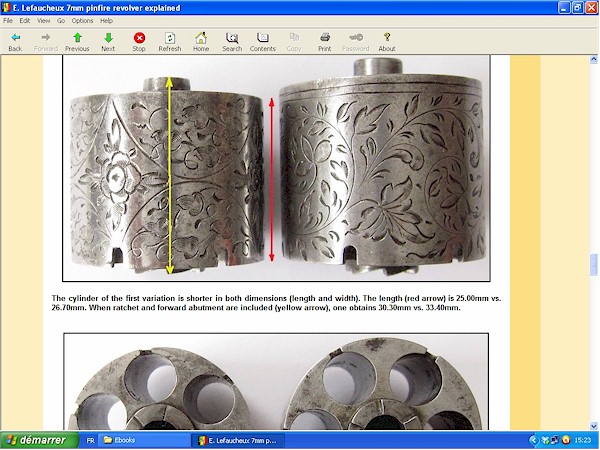Click the Copy toolbar icon

pos(294,38)
